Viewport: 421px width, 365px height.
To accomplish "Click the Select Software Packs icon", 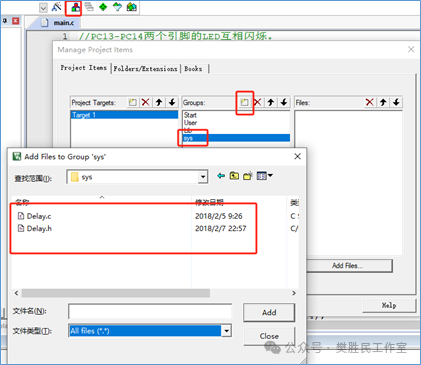I will 117,7.
